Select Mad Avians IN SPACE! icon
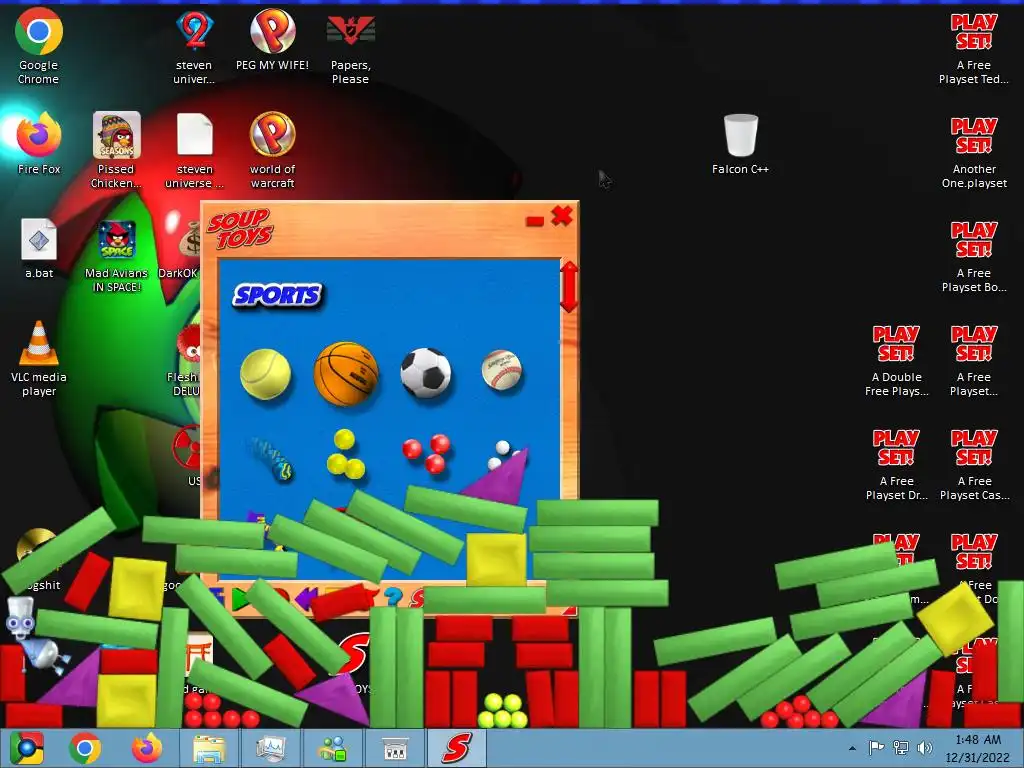The height and width of the screenshot is (768, 1024). pyautogui.click(x=116, y=255)
